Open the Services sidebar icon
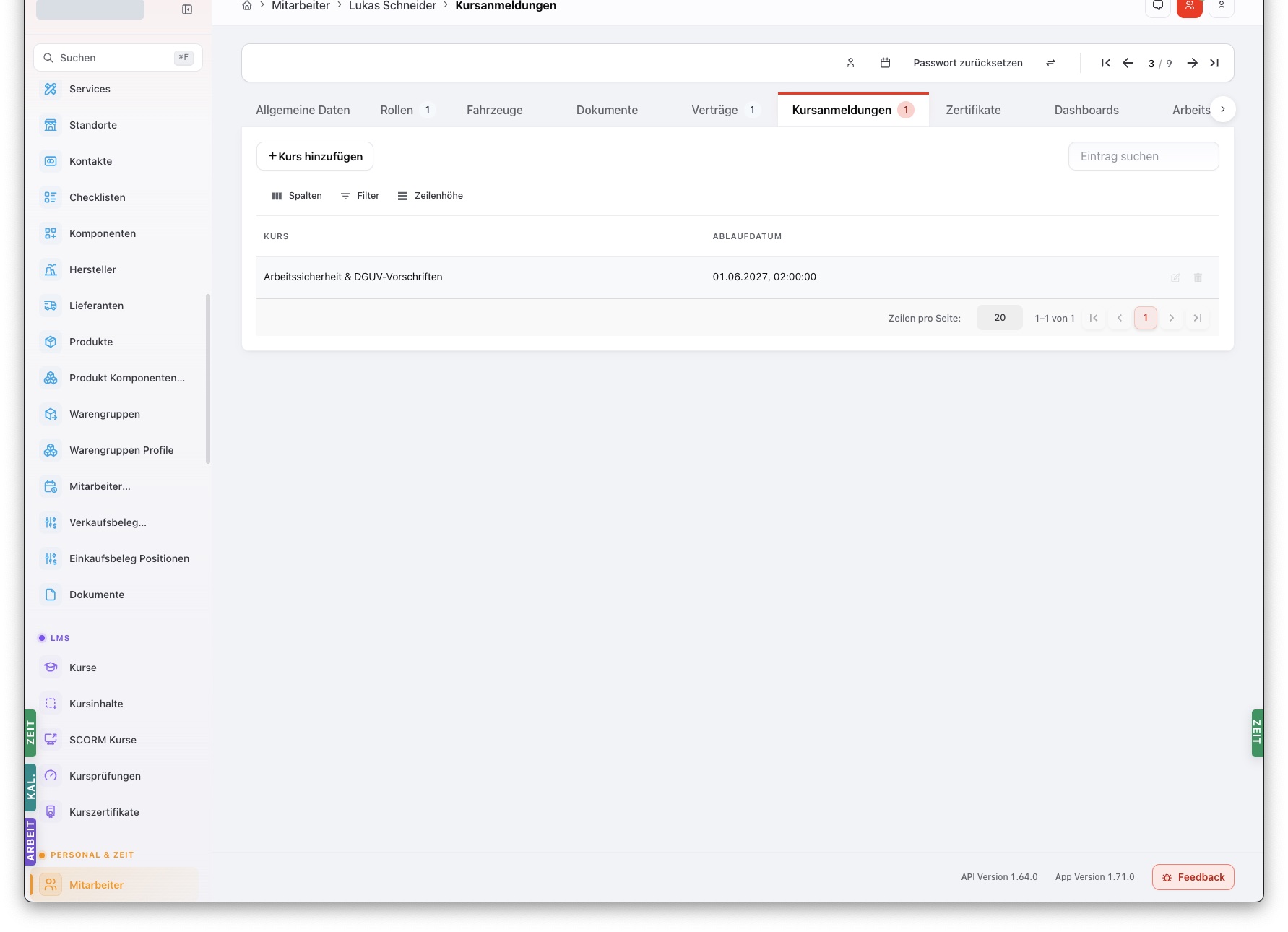This screenshot has width=1288, height=932. [x=51, y=89]
